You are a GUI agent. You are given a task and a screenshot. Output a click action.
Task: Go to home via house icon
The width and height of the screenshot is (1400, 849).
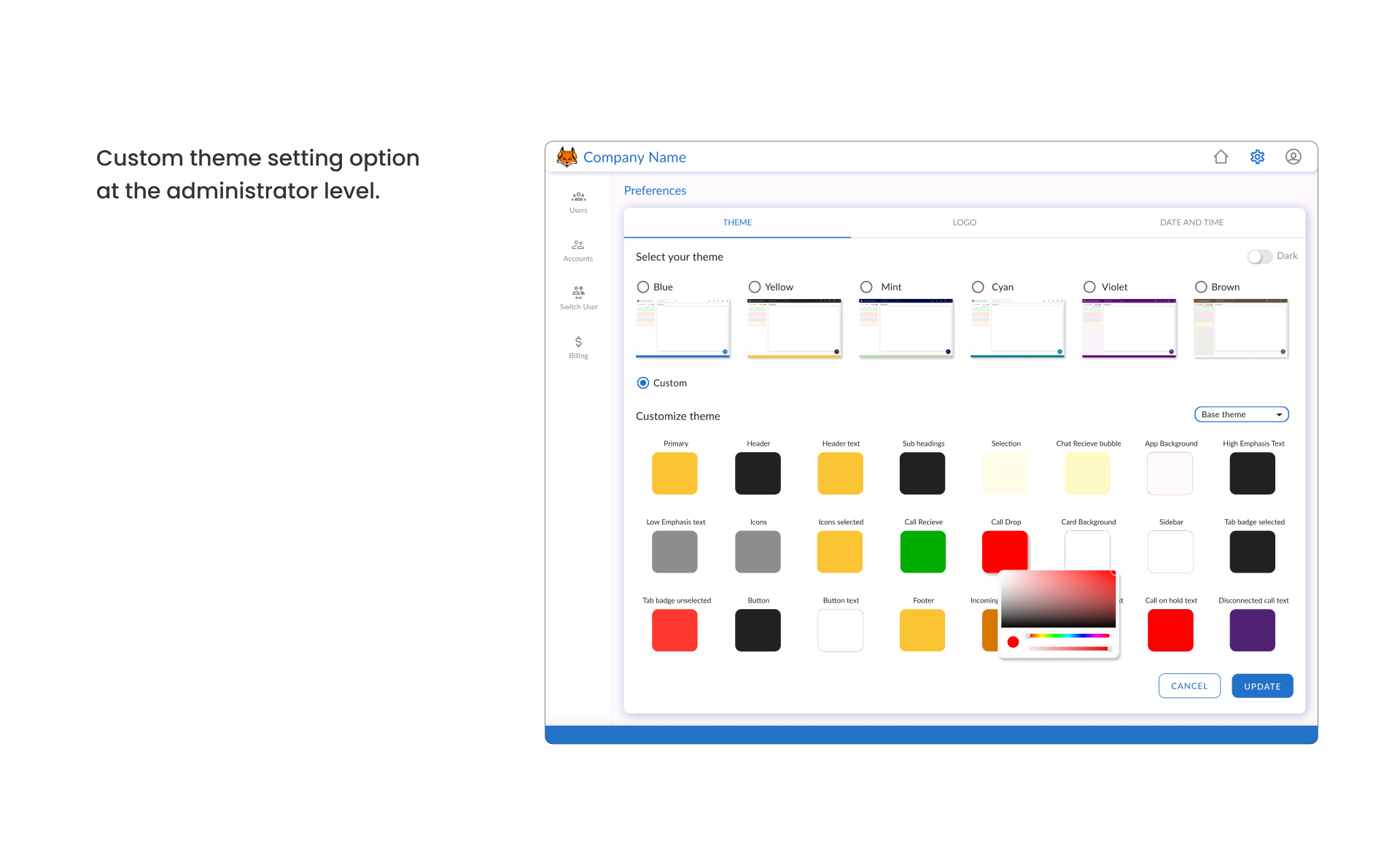pos(1221,157)
